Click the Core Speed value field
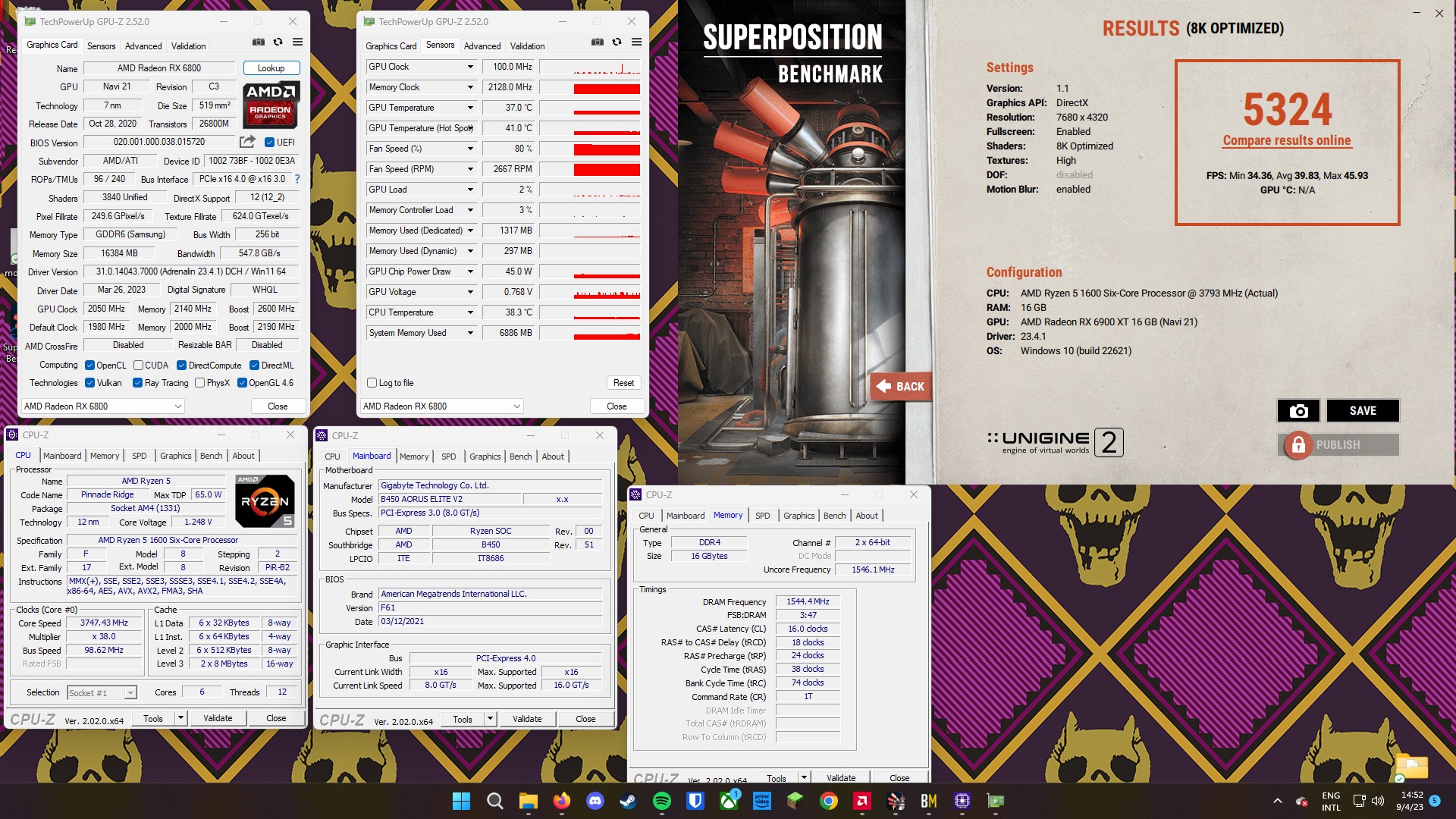The image size is (1456, 819). [x=105, y=623]
